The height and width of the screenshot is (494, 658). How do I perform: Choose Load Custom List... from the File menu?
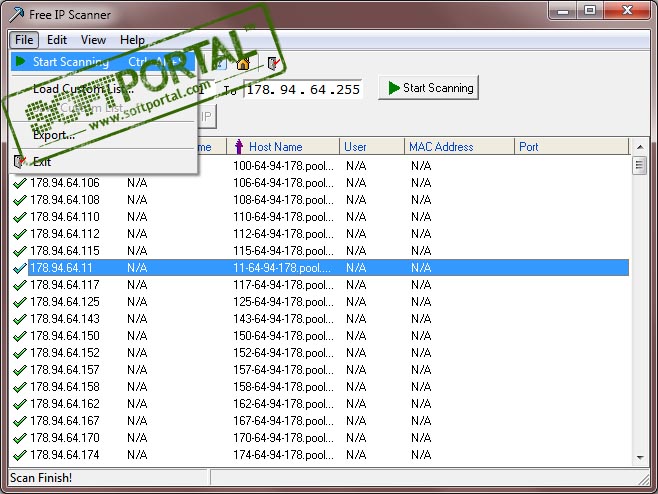(x=103, y=89)
